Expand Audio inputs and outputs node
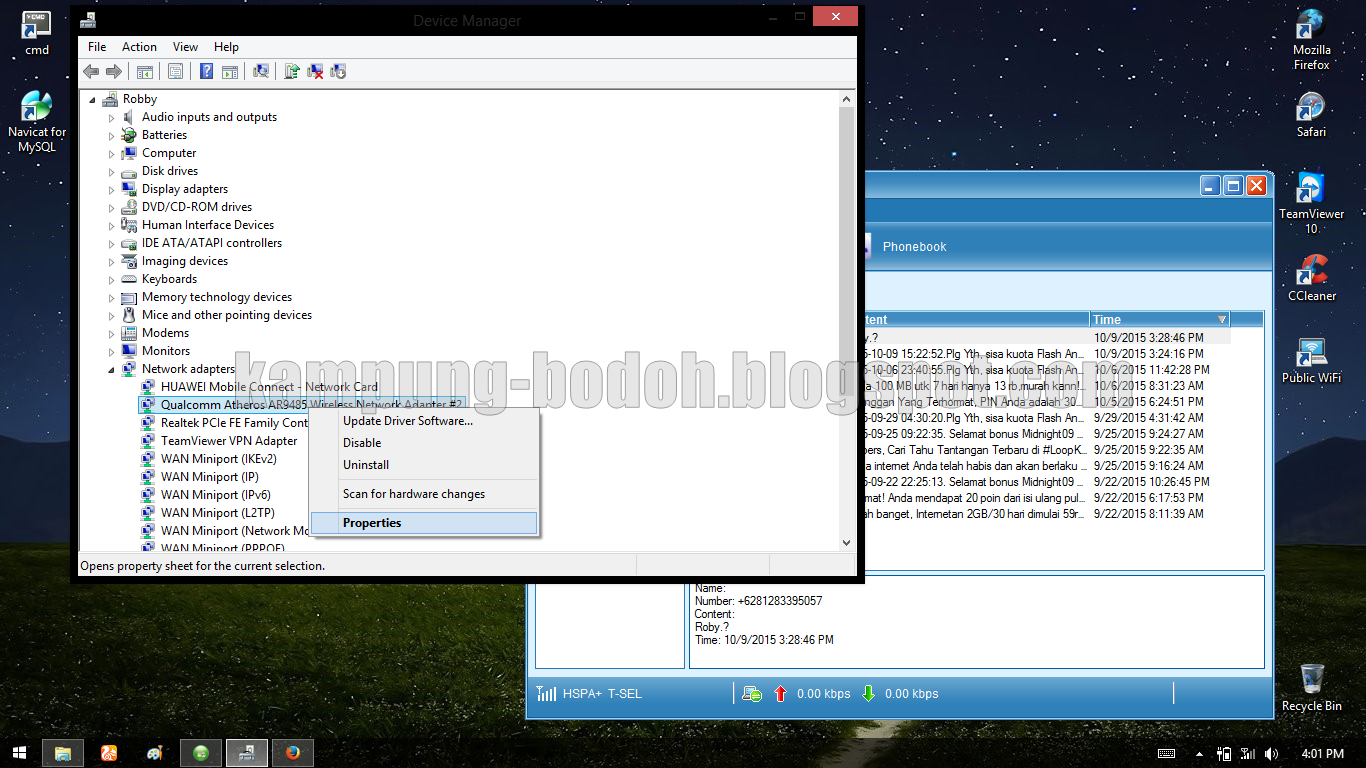 tap(112, 117)
